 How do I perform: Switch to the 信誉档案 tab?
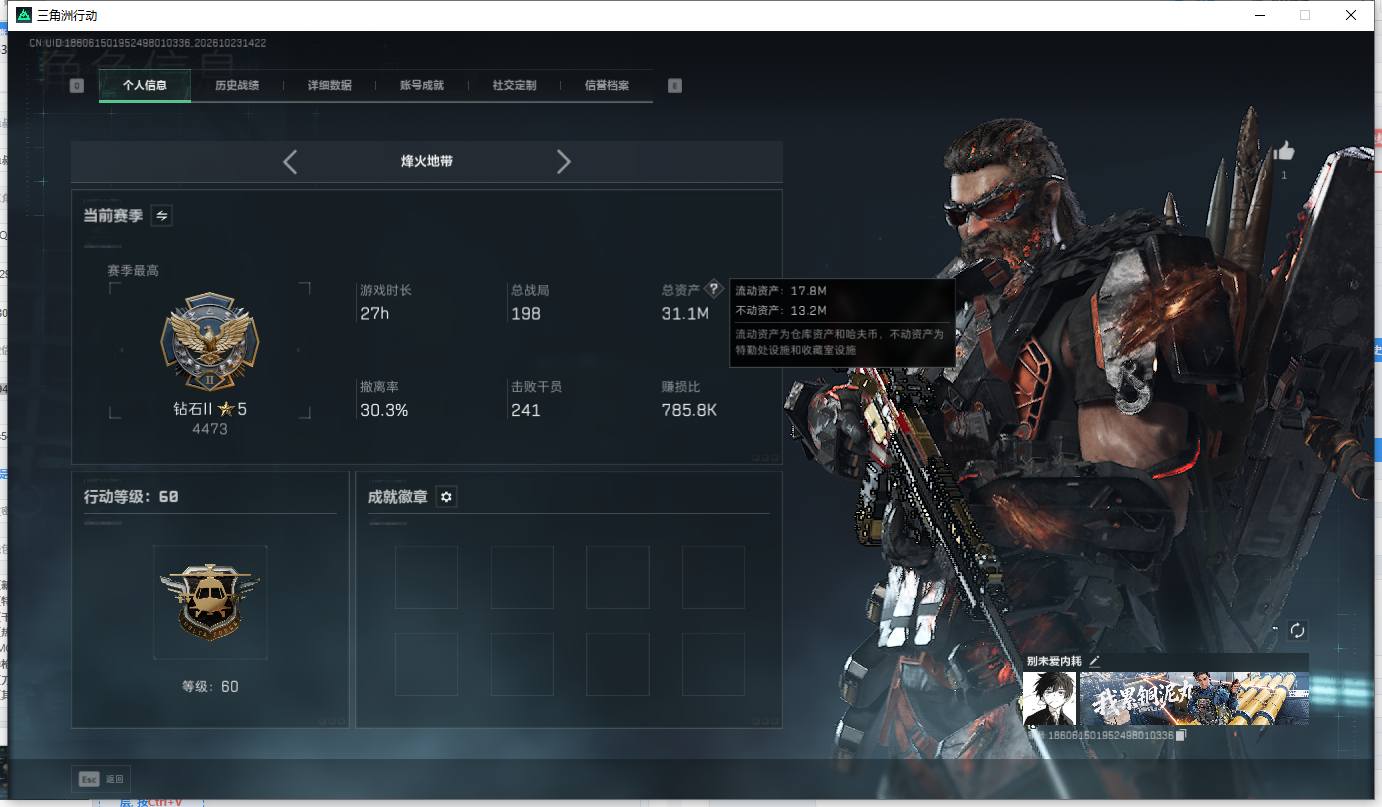(x=607, y=86)
